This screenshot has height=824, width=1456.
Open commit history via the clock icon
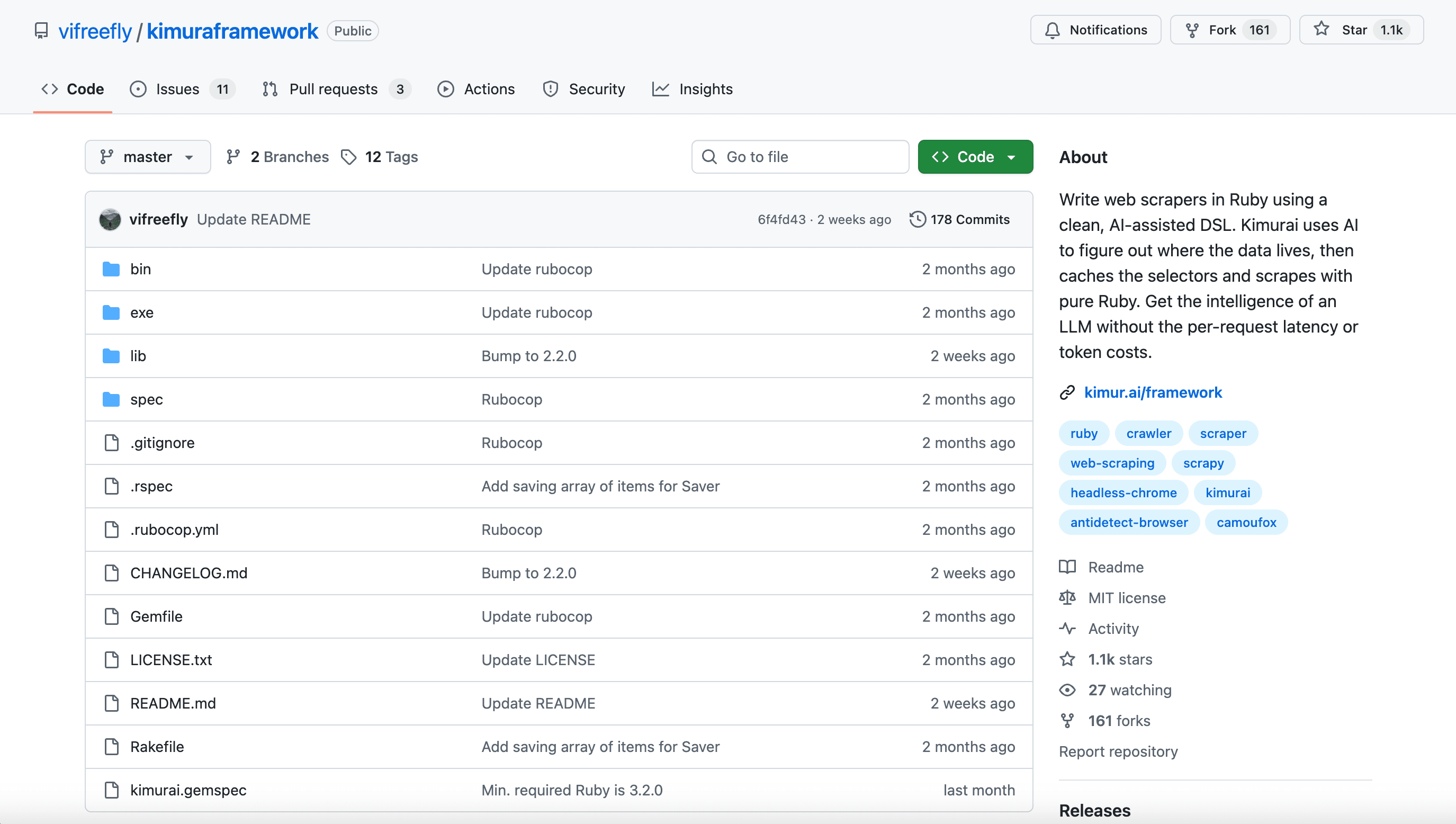[918, 219]
